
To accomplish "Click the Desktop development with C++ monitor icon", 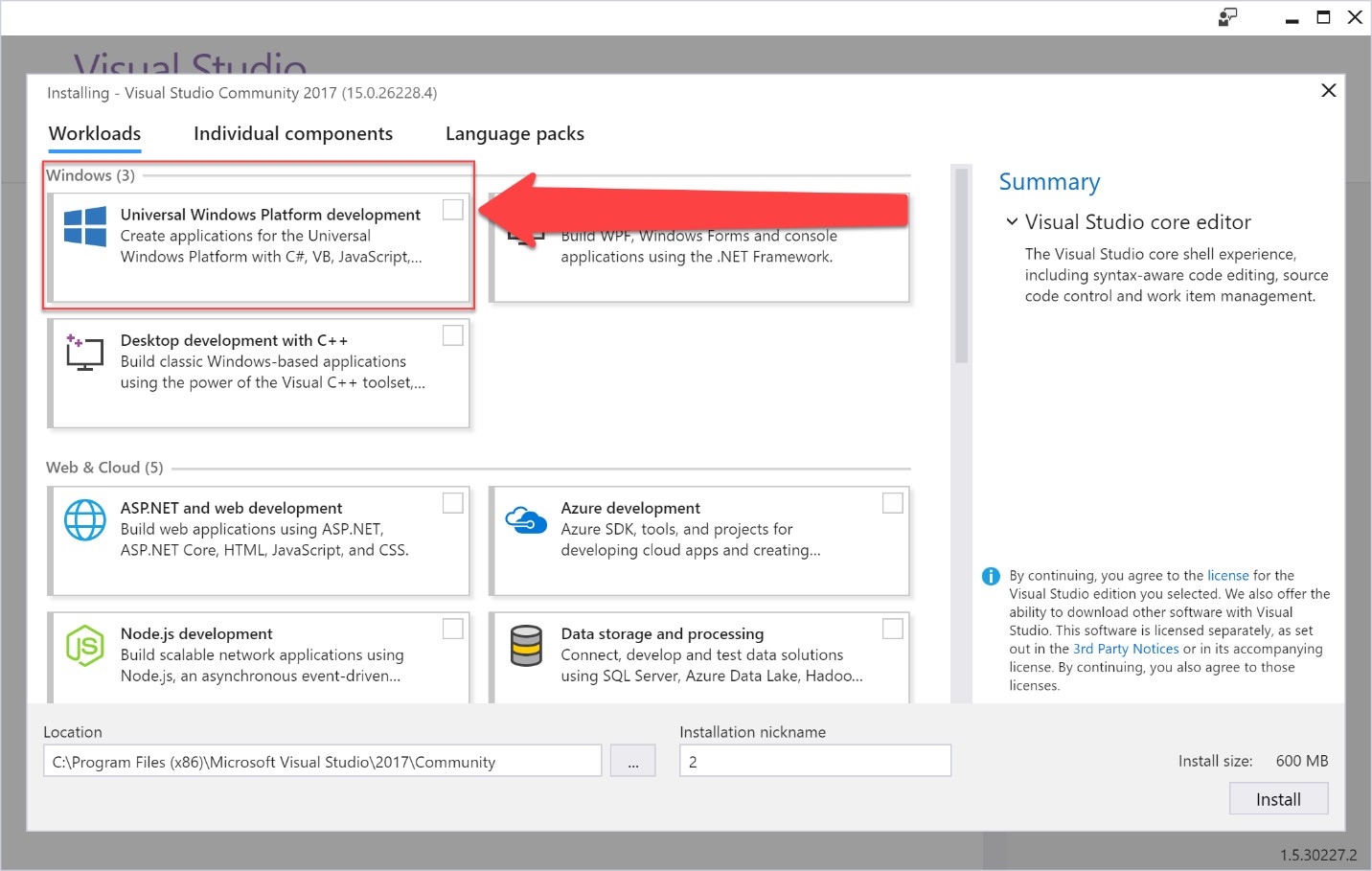I will [x=84, y=353].
